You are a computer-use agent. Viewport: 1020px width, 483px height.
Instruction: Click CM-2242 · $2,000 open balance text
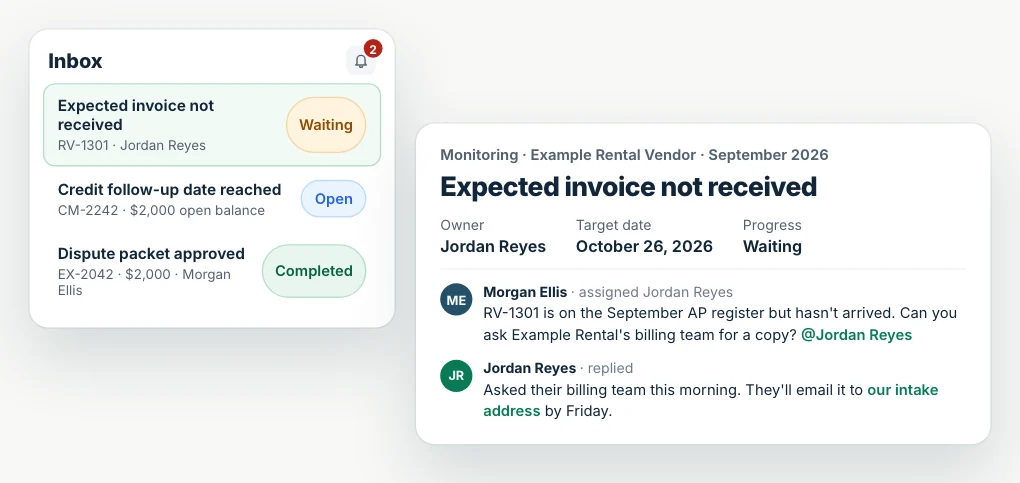pyautogui.click(x=161, y=210)
